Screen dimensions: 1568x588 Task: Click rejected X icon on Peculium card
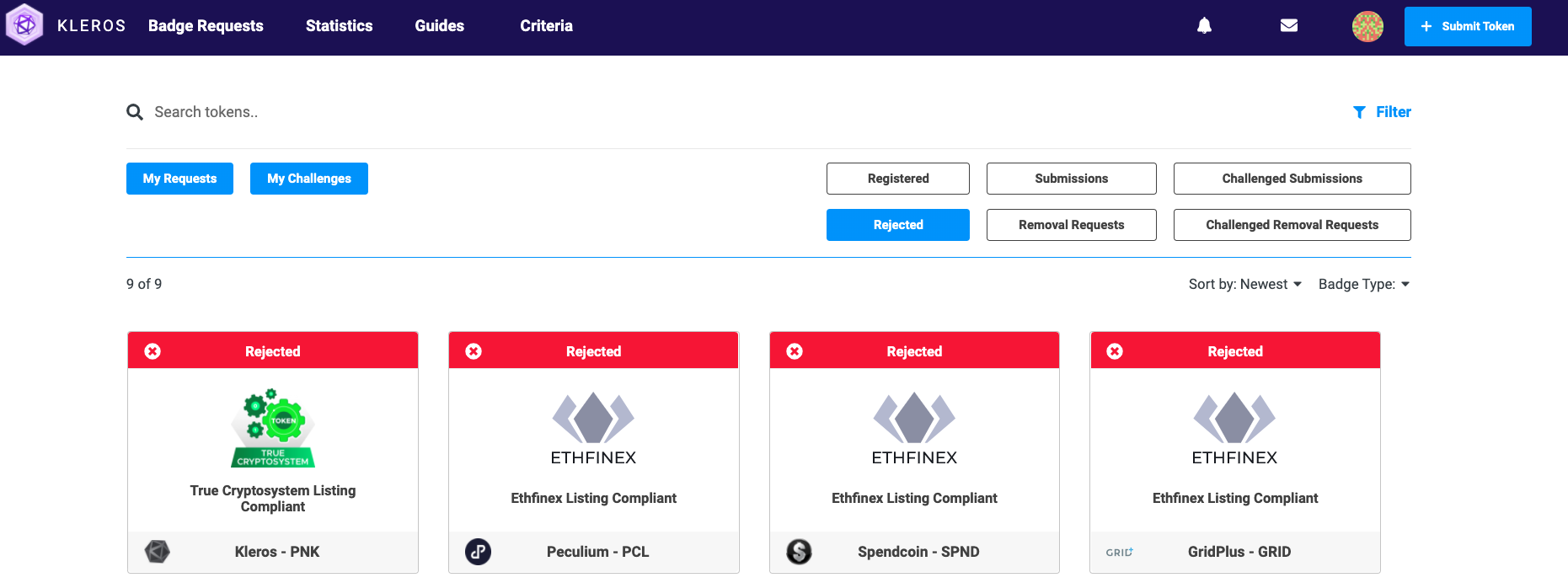pyautogui.click(x=474, y=351)
